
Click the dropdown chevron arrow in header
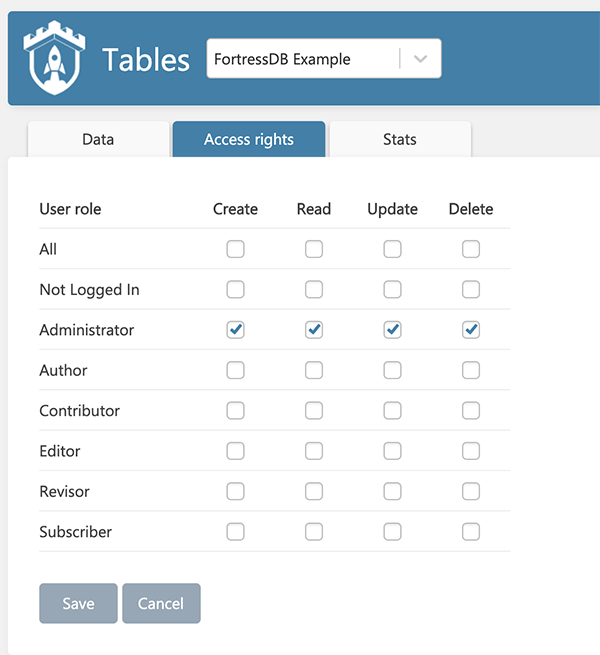tap(421, 59)
